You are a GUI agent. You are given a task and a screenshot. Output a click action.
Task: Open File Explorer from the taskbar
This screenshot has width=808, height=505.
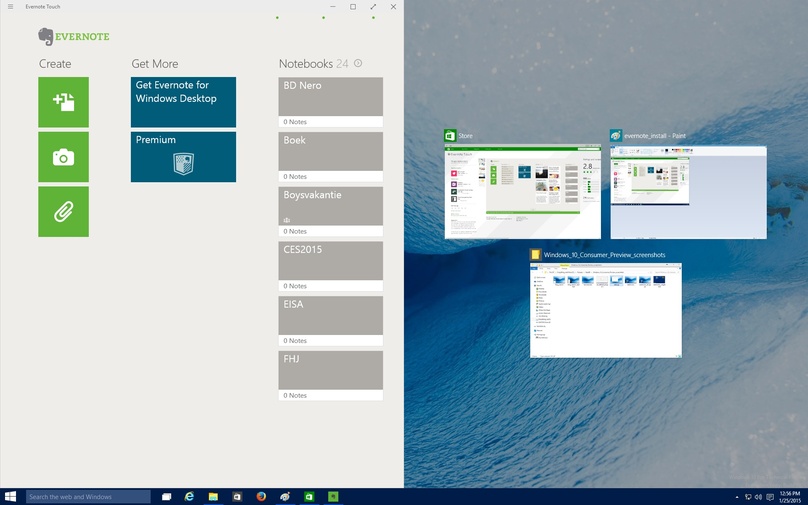pyautogui.click(x=213, y=497)
